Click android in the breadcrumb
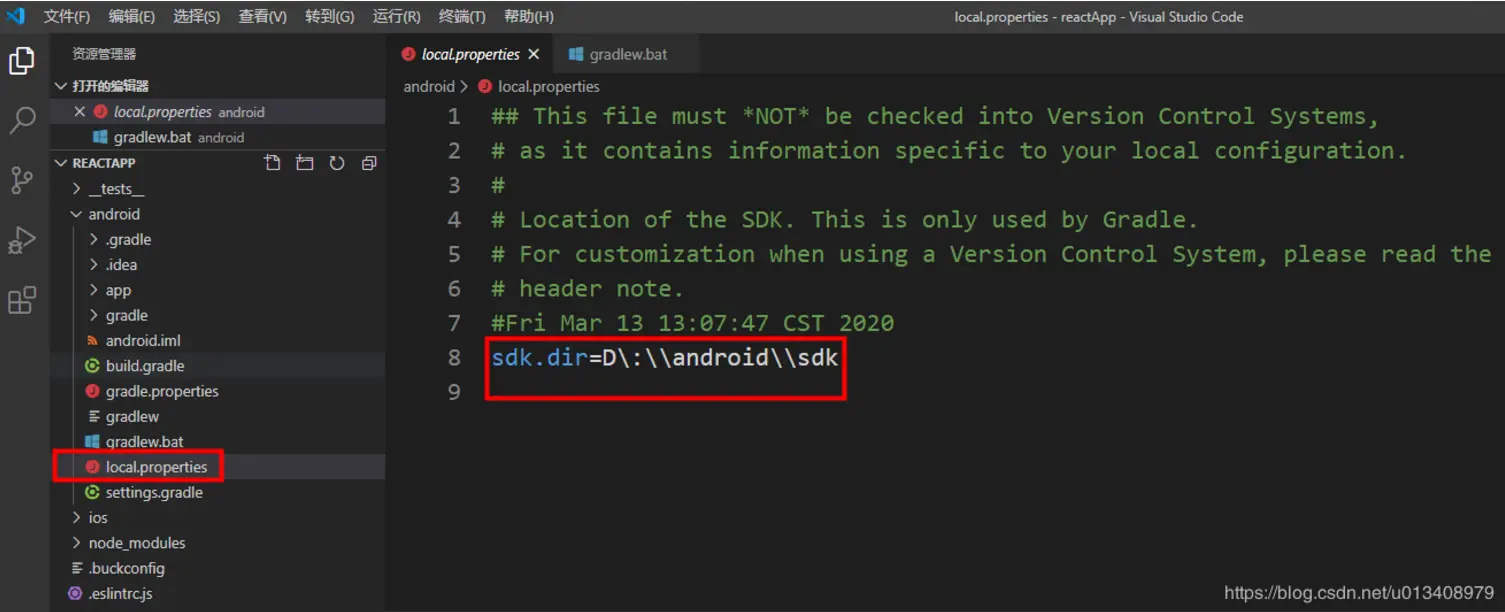The width and height of the screenshot is (1505, 612). click(429, 87)
